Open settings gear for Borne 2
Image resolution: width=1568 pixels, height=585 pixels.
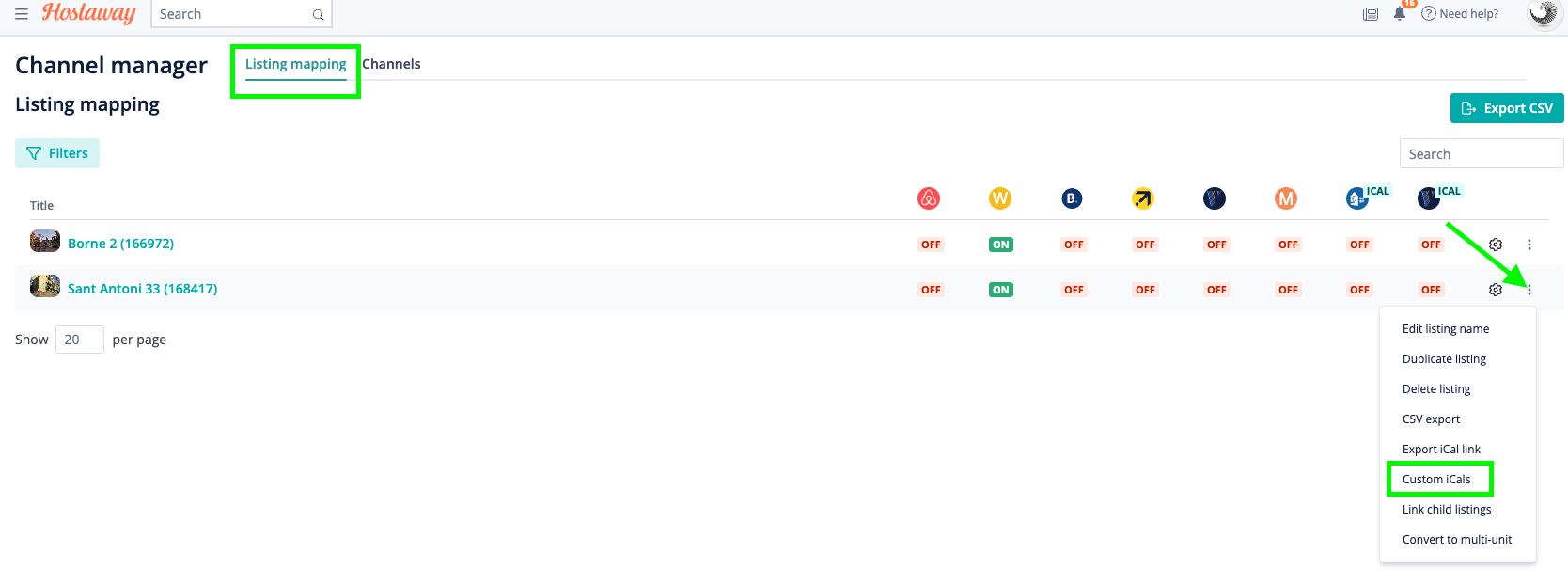pos(1496,245)
